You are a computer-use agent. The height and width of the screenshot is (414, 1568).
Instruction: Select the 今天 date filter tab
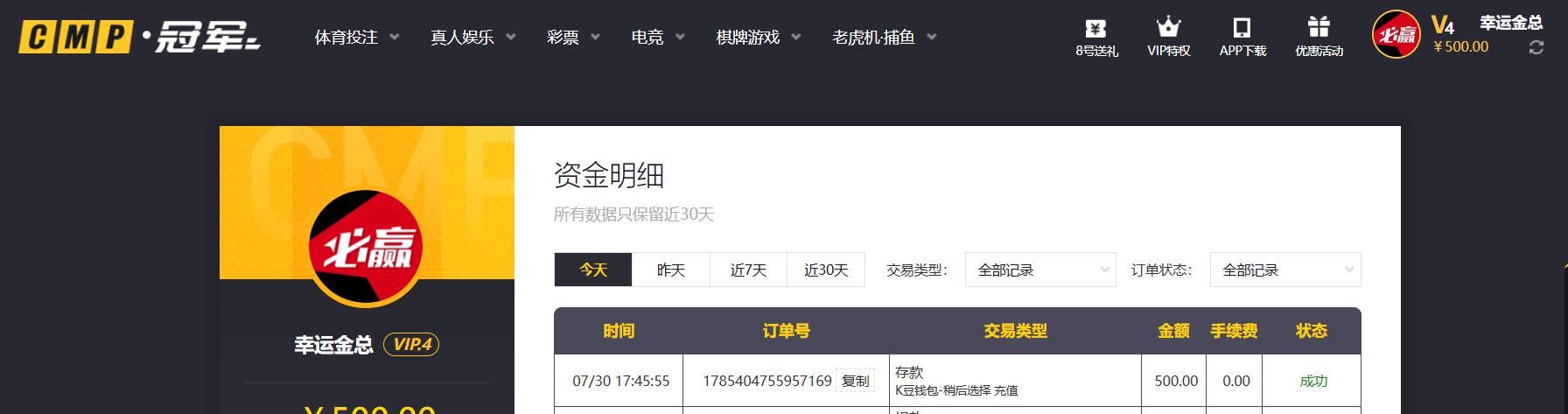tap(593, 270)
